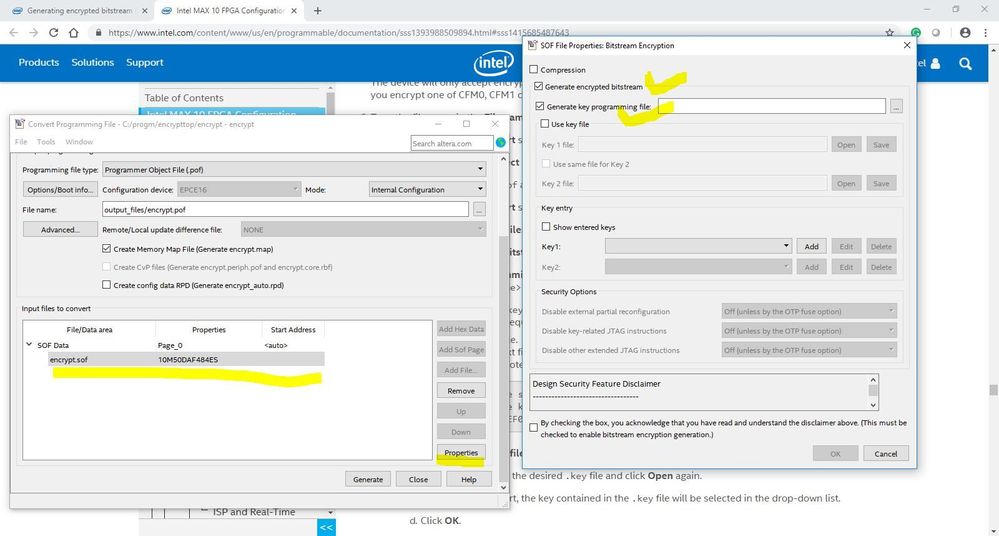Open the Window menu
Image resolution: width=999 pixels, height=536 pixels.
(79, 141)
